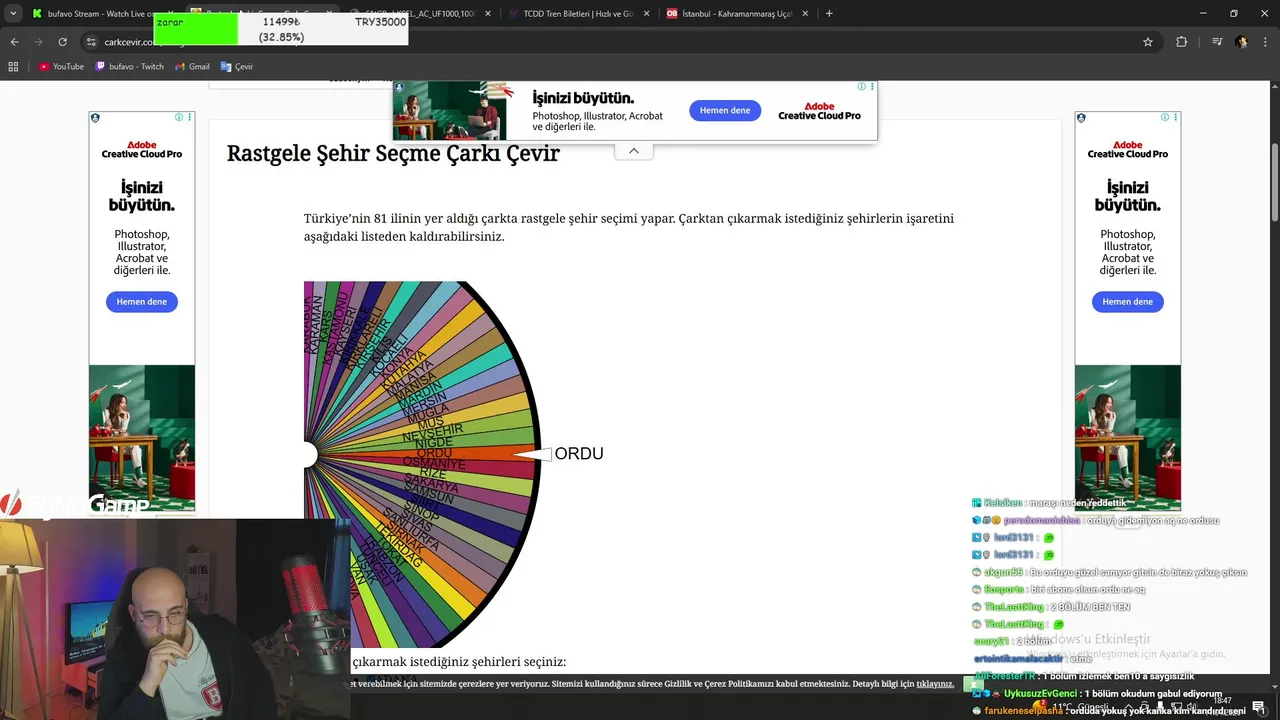Screen dimensions: 1280x720
Task: Open the Chrome three-dot menu
Action: 1265,42
